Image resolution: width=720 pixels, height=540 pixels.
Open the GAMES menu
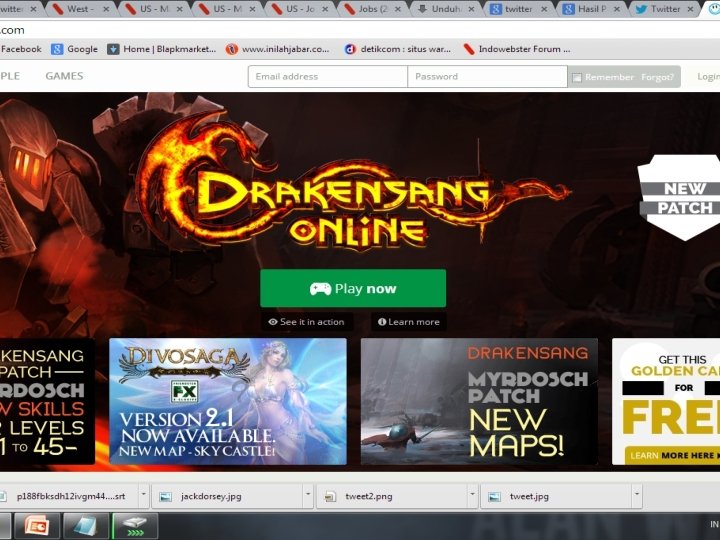pyautogui.click(x=64, y=76)
